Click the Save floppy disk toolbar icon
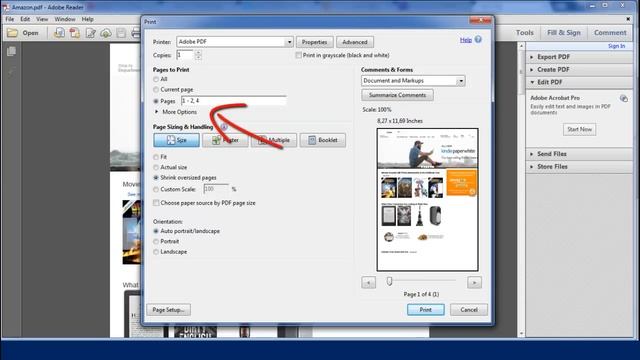 (121, 33)
